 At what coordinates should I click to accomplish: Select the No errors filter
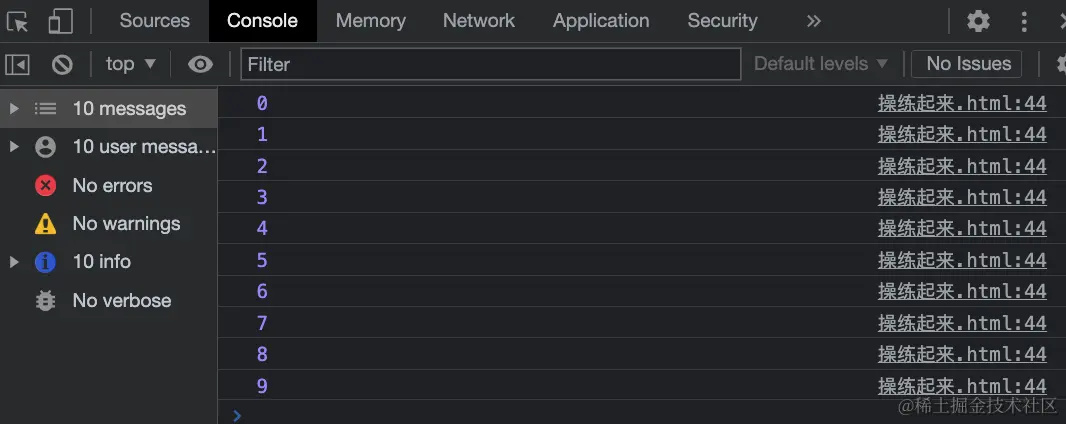click(x=109, y=186)
